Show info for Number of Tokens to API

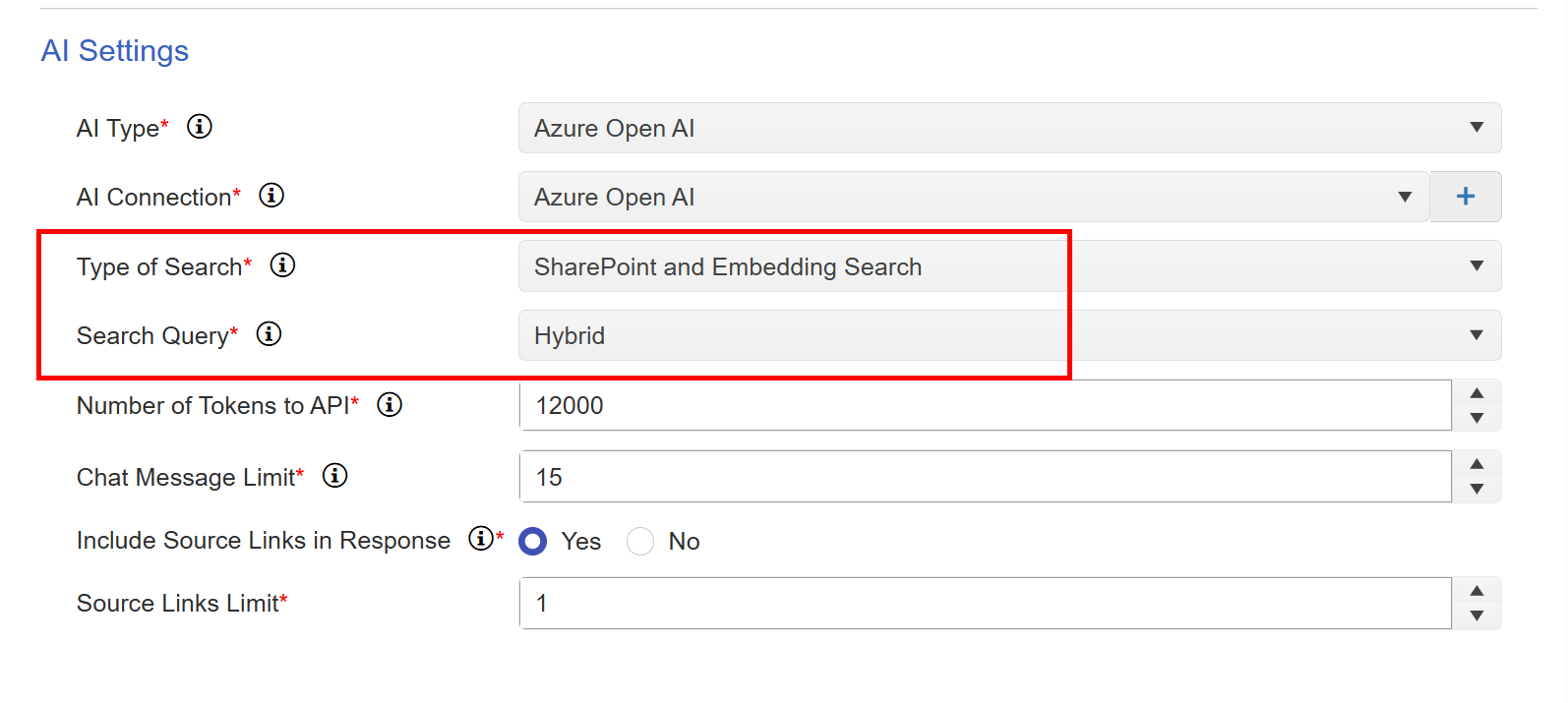pyautogui.click(x=390, y=405)
